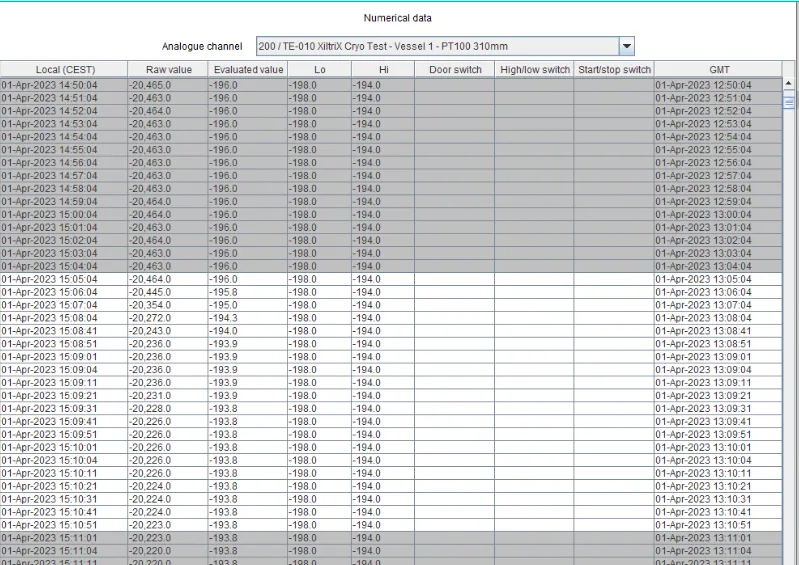Sort by Local (CEST) column header
Screen dimensions: 799x565
pyautogui.click(x=64, y=69)
